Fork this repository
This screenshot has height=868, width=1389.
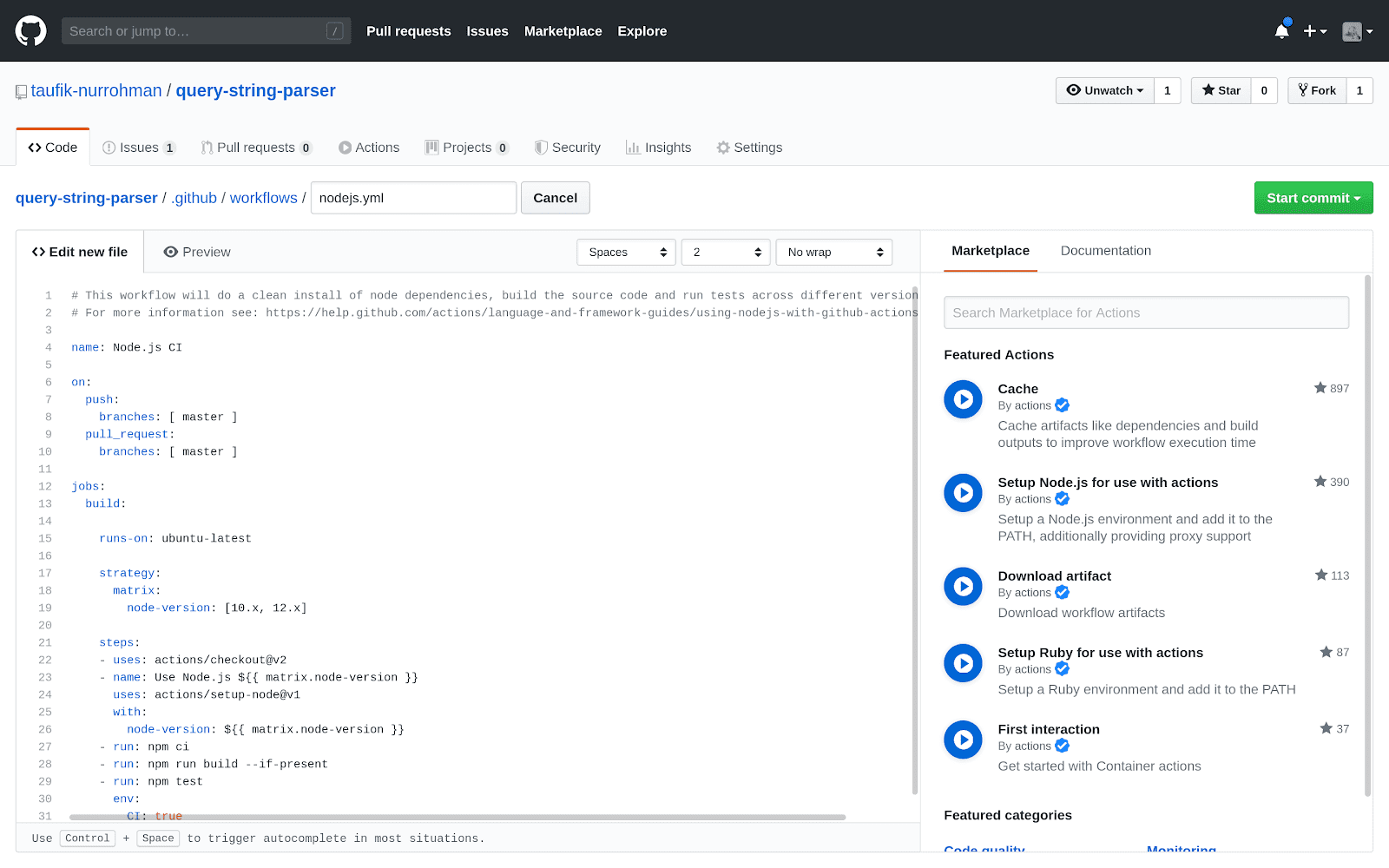(x=1317, y=90)
